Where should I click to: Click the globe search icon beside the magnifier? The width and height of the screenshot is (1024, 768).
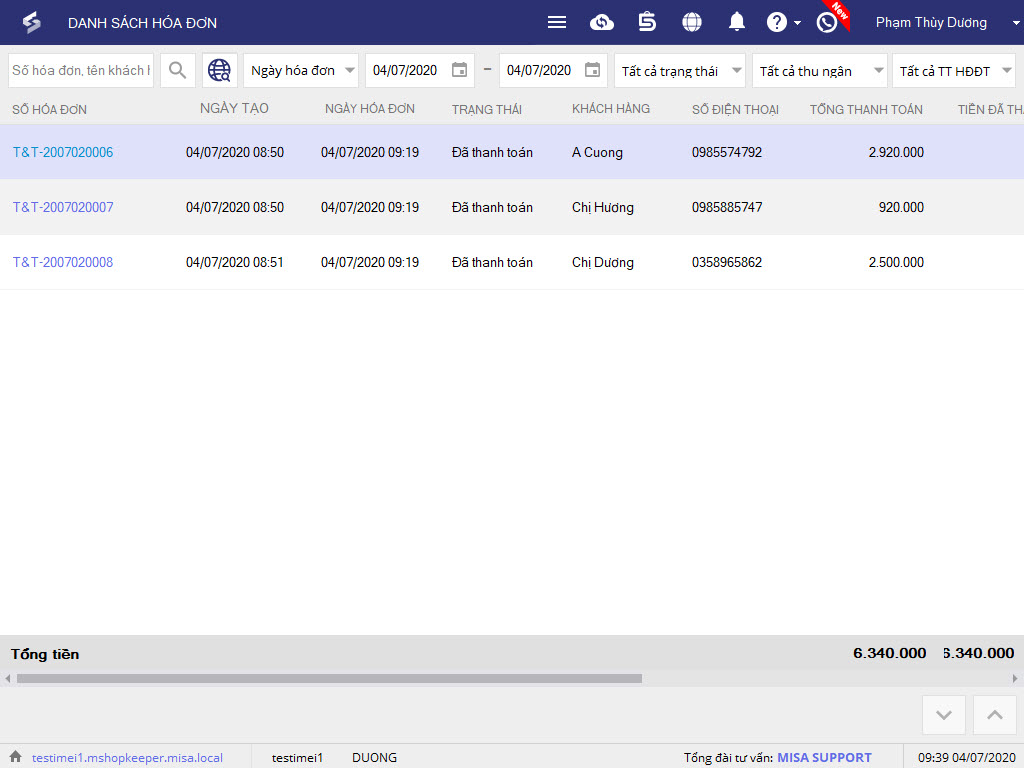click(219, 70)
